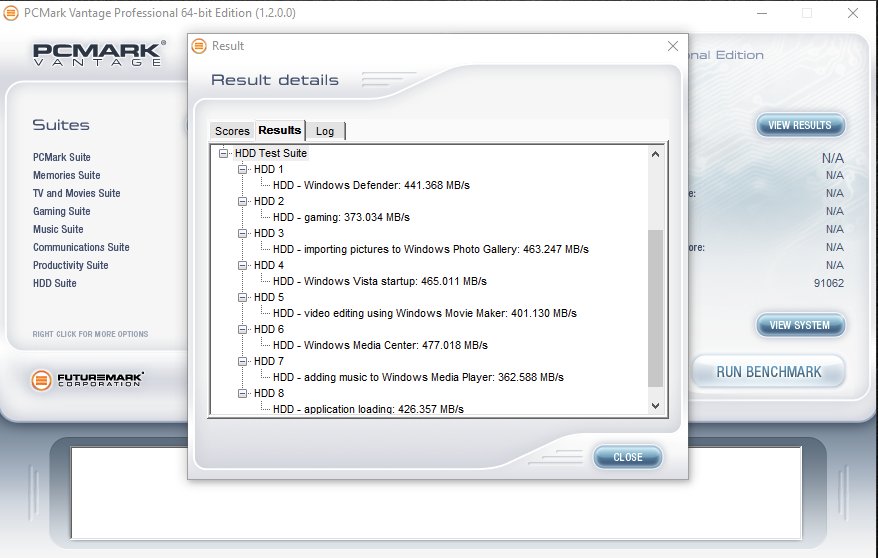Collapse the HDD 8 tree node

pyautogui.click(x=242, y=393)
